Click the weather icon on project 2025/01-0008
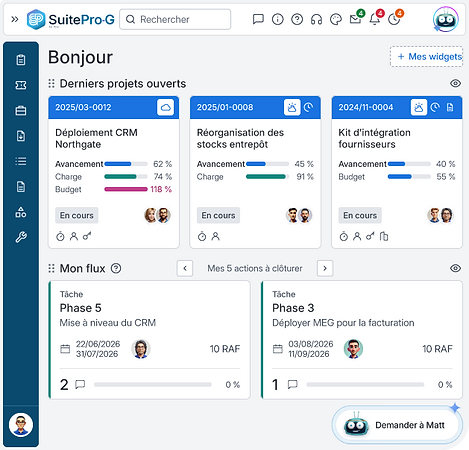The width and height of the screenshot is (469, 450). 292,107
